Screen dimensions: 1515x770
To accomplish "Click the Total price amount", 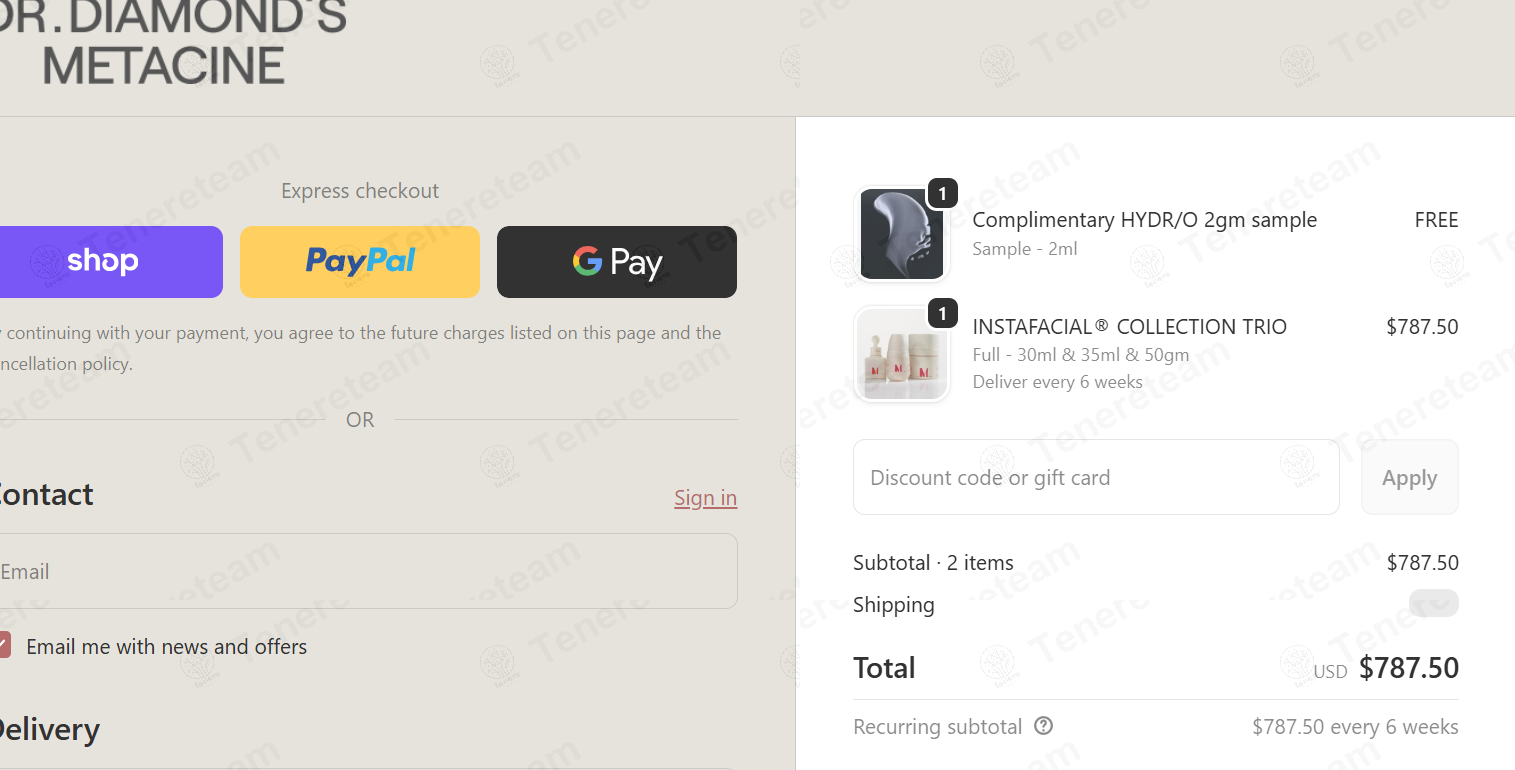I will click(x=1409, y=668).
